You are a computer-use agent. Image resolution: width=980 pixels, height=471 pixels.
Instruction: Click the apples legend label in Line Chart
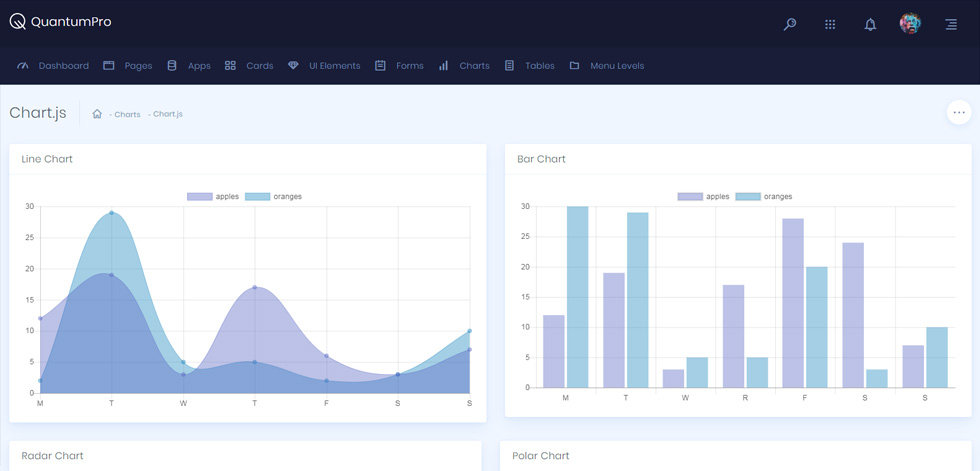[227, 196]
